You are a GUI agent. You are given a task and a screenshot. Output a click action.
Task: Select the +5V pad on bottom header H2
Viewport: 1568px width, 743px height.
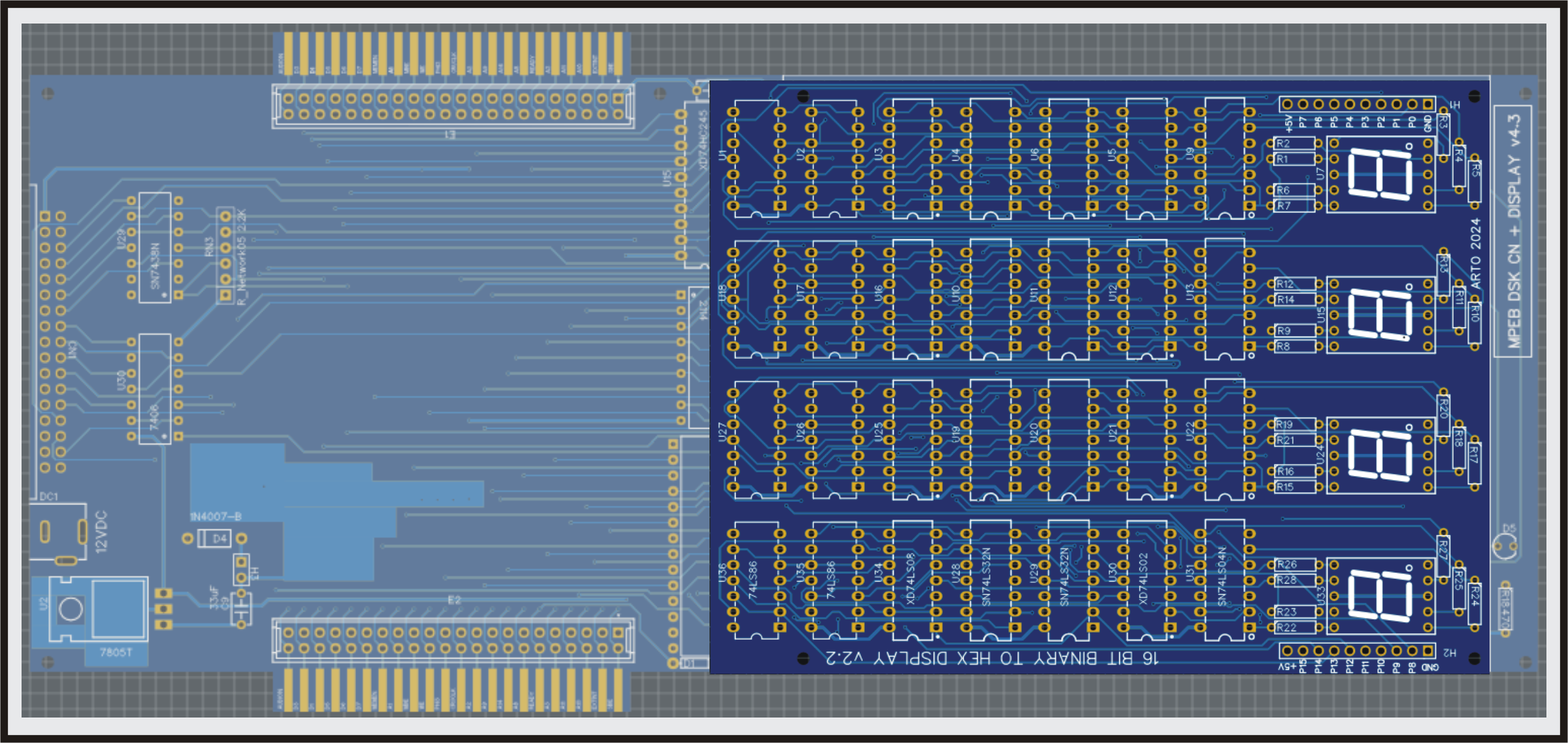pyautogui.click(x=1286, y=651)
